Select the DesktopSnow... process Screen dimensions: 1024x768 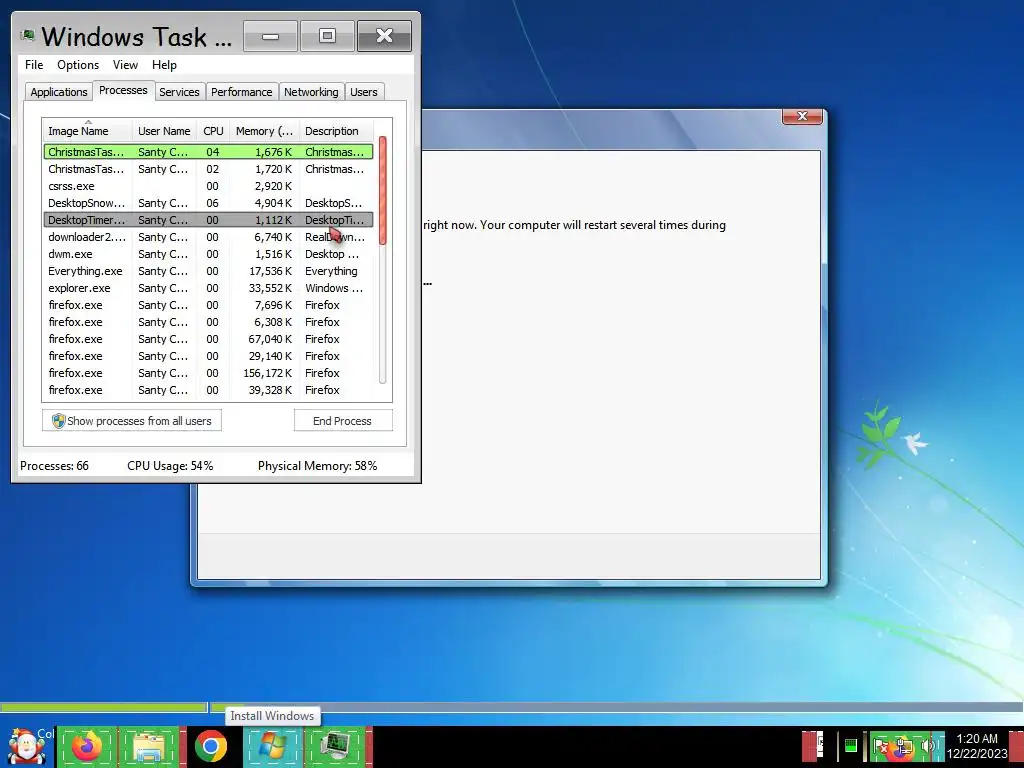point(208,202)
